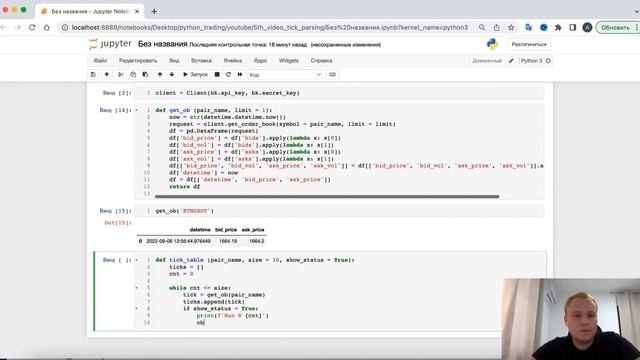The height and width of the screenshot is (360, 640).
Task: Click the ticks.append(tick) code line
Action: (x=214, y=302)
